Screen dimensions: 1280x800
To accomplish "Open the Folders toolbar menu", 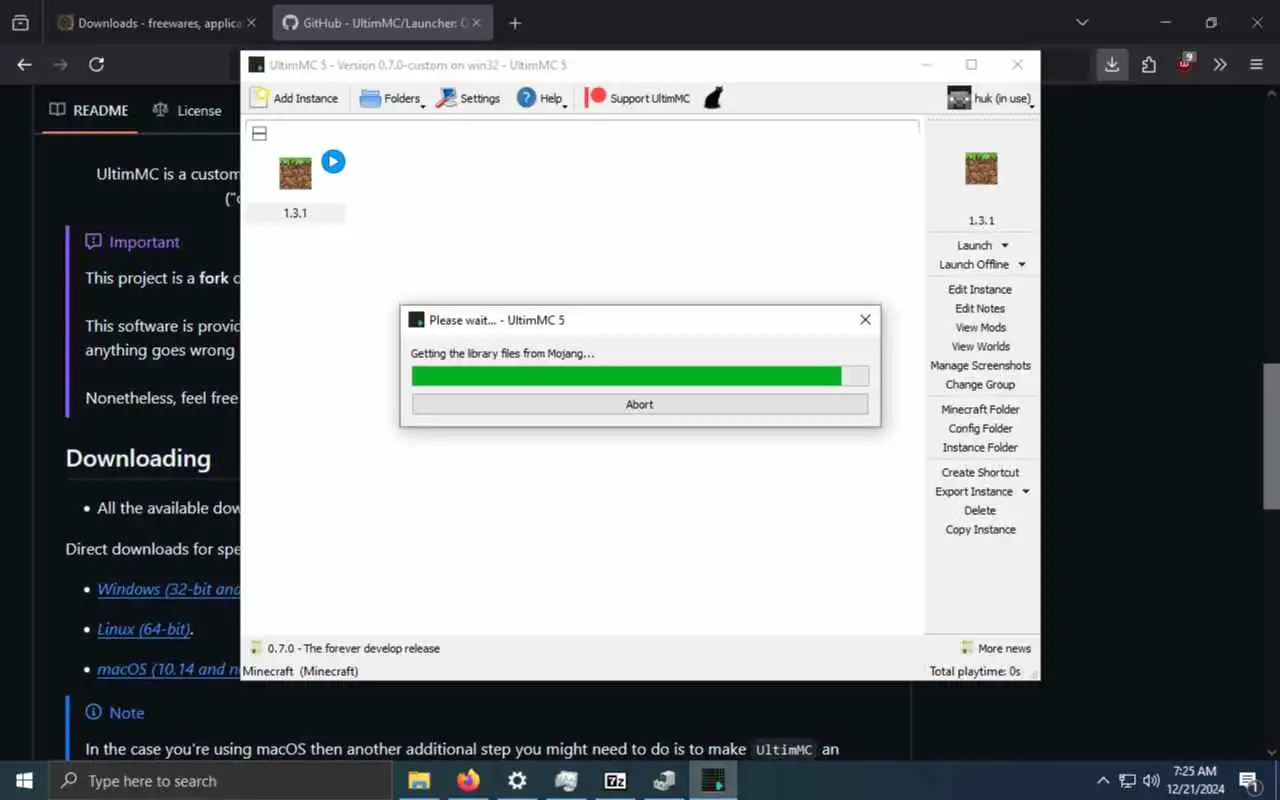I will pyautogui.click(x=391, y=98).
